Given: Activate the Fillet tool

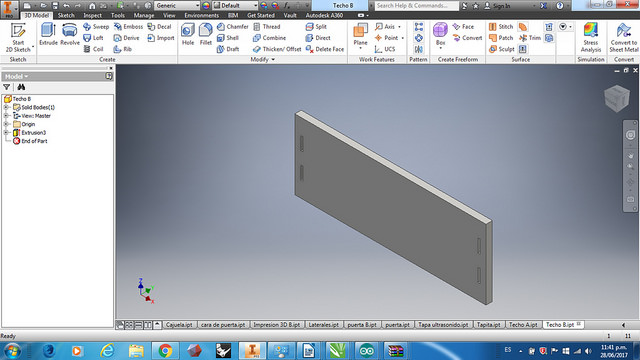Looking at the screenshot, I should pos(206,34).
